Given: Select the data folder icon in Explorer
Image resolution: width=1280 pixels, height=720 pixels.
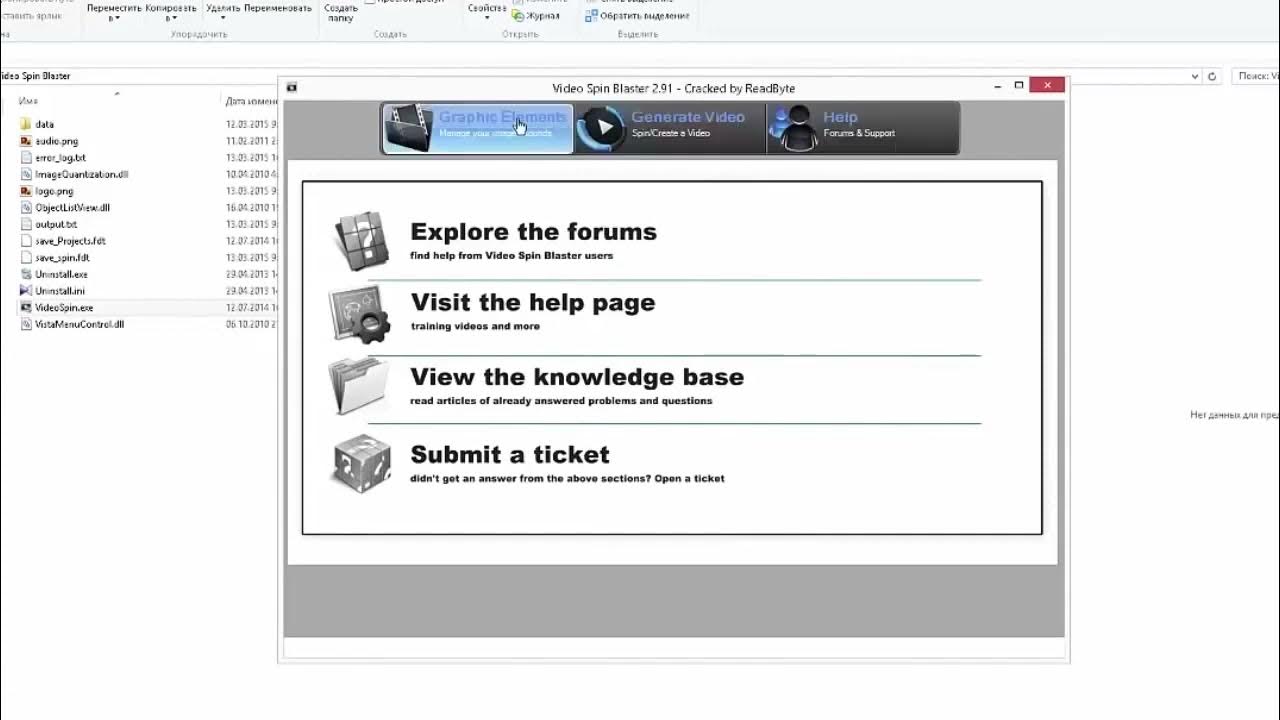Looking at the screenshot, I should (x=26, y=124).
